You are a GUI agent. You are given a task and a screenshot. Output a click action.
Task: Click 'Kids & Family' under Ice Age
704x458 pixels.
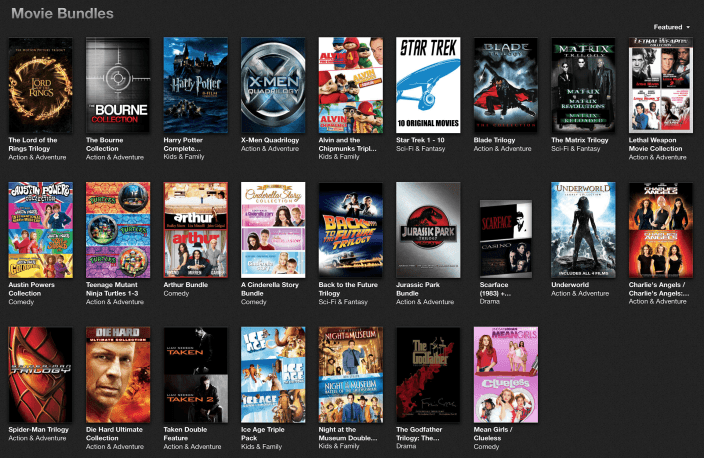coord(261,446)
